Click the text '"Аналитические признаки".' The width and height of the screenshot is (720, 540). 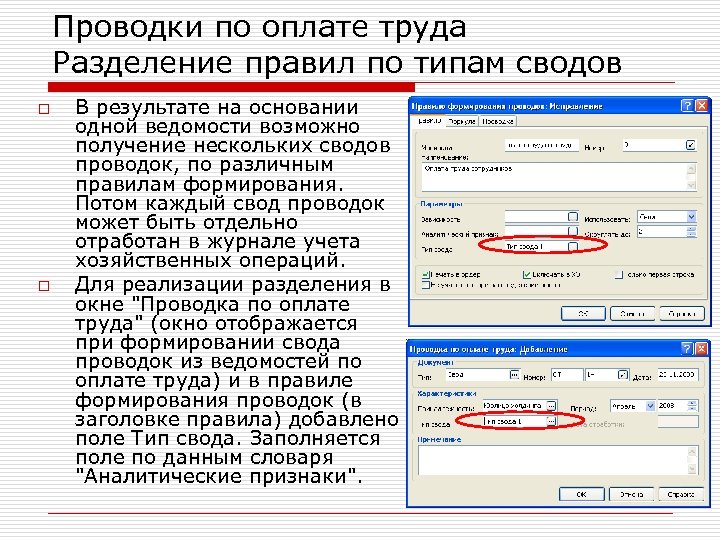coord(219,476)
